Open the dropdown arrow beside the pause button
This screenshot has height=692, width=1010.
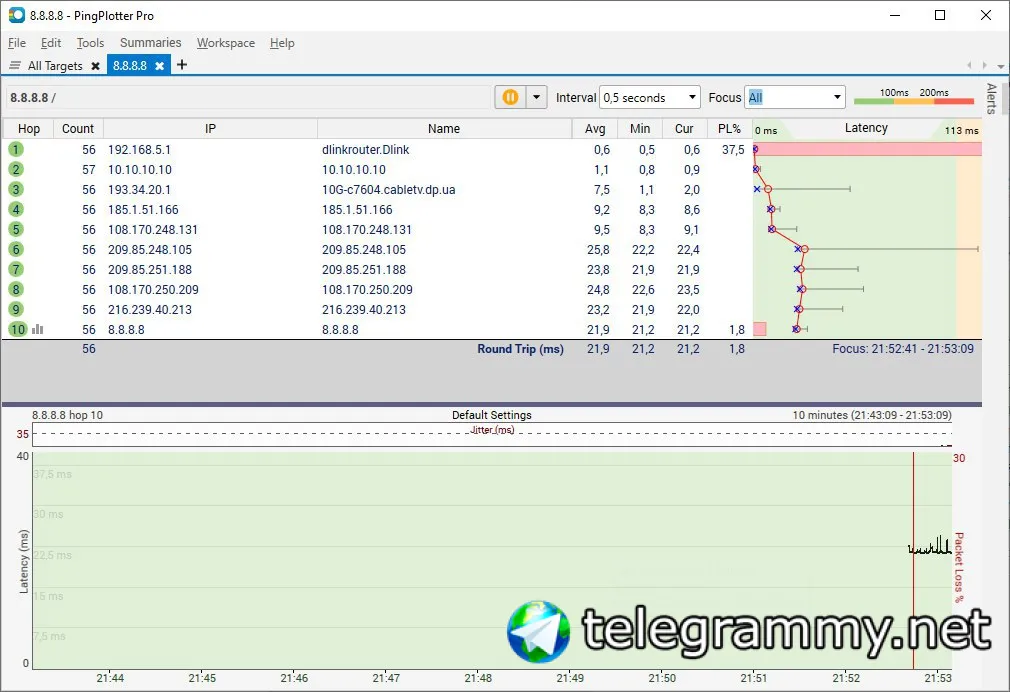point(537,97)
